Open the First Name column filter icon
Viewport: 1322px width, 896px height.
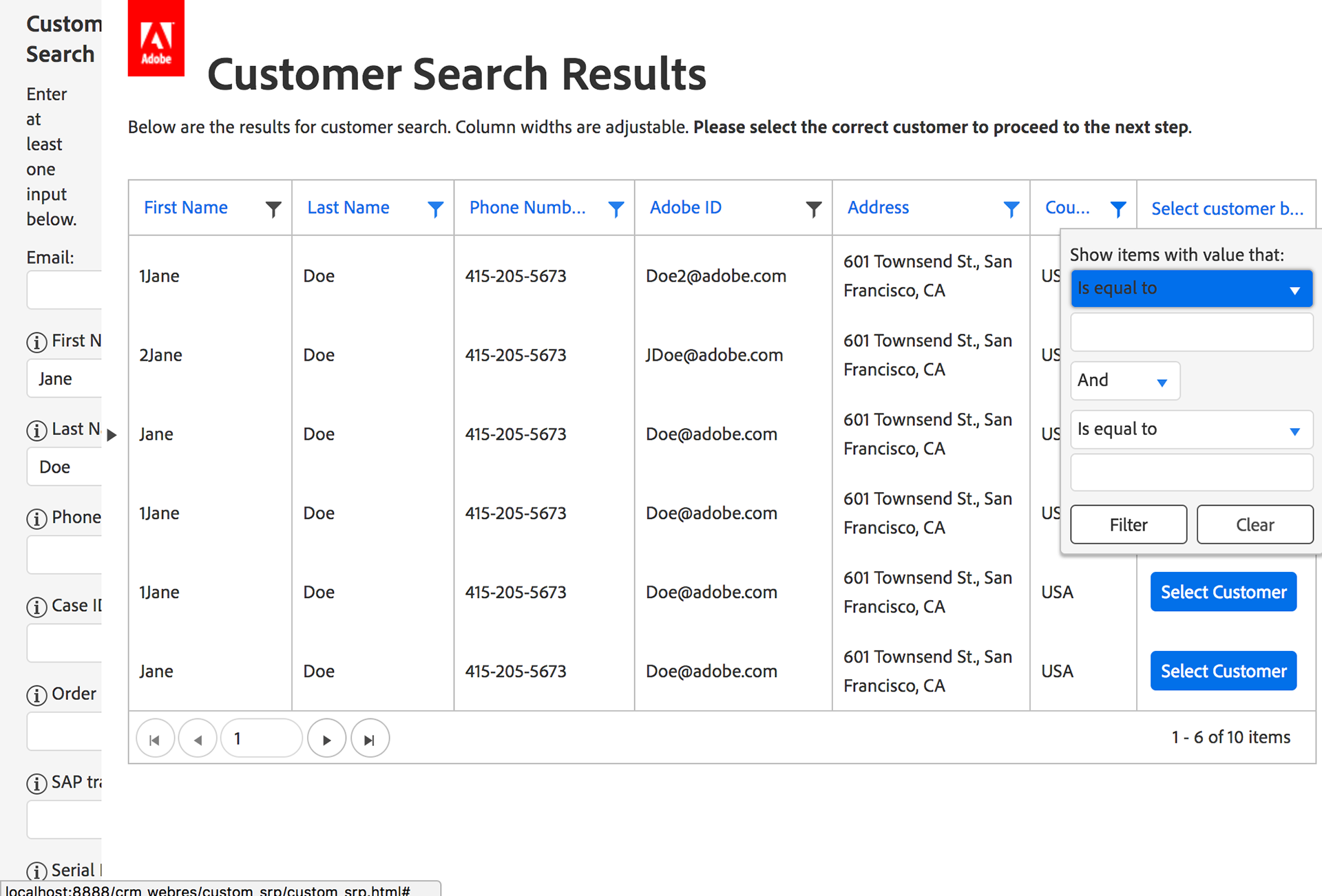[x=273, y=209]
